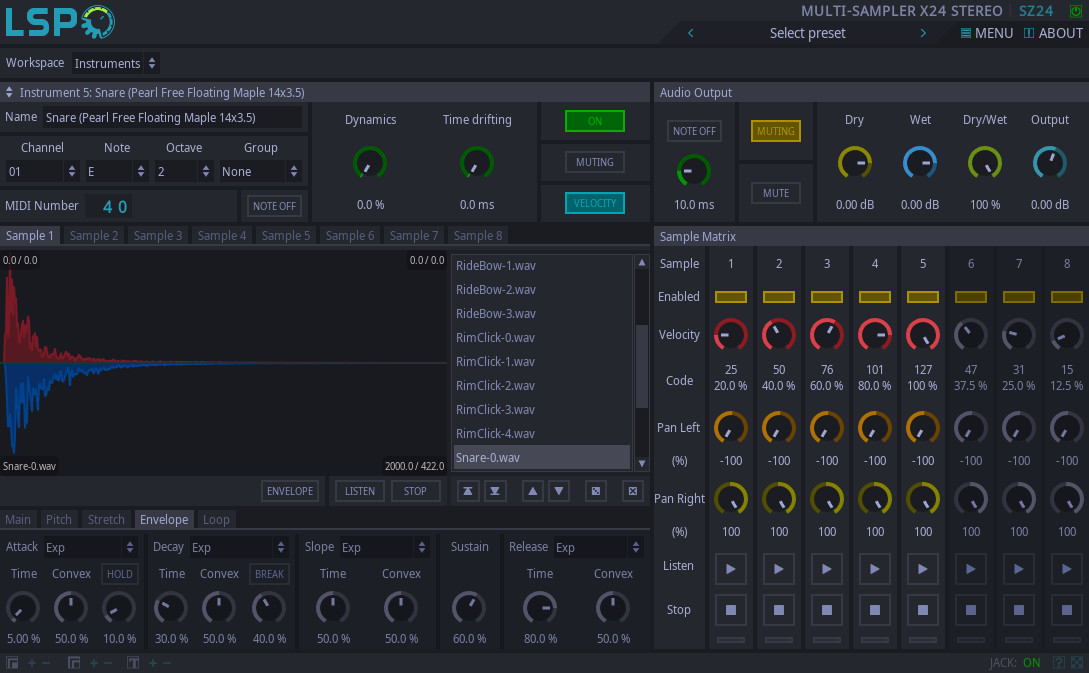
Task: Toggle Enabled indicator for sample 2
Action: click(779, 297)
